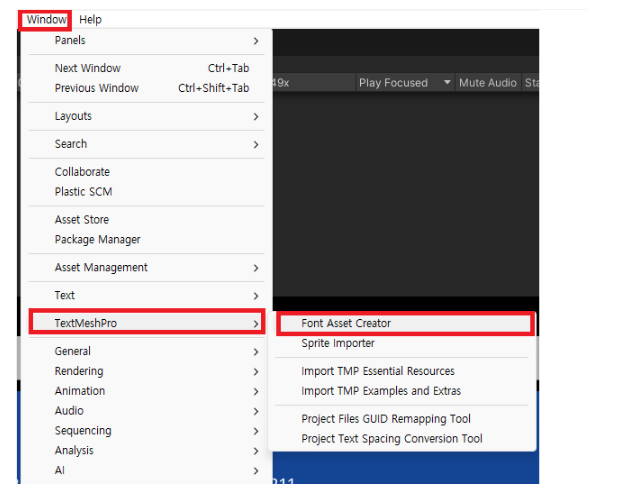The height and width of the screenshot is (491, 632).
Task: Choose Collaborate from Window menu
Action: [x=147, y=172]
